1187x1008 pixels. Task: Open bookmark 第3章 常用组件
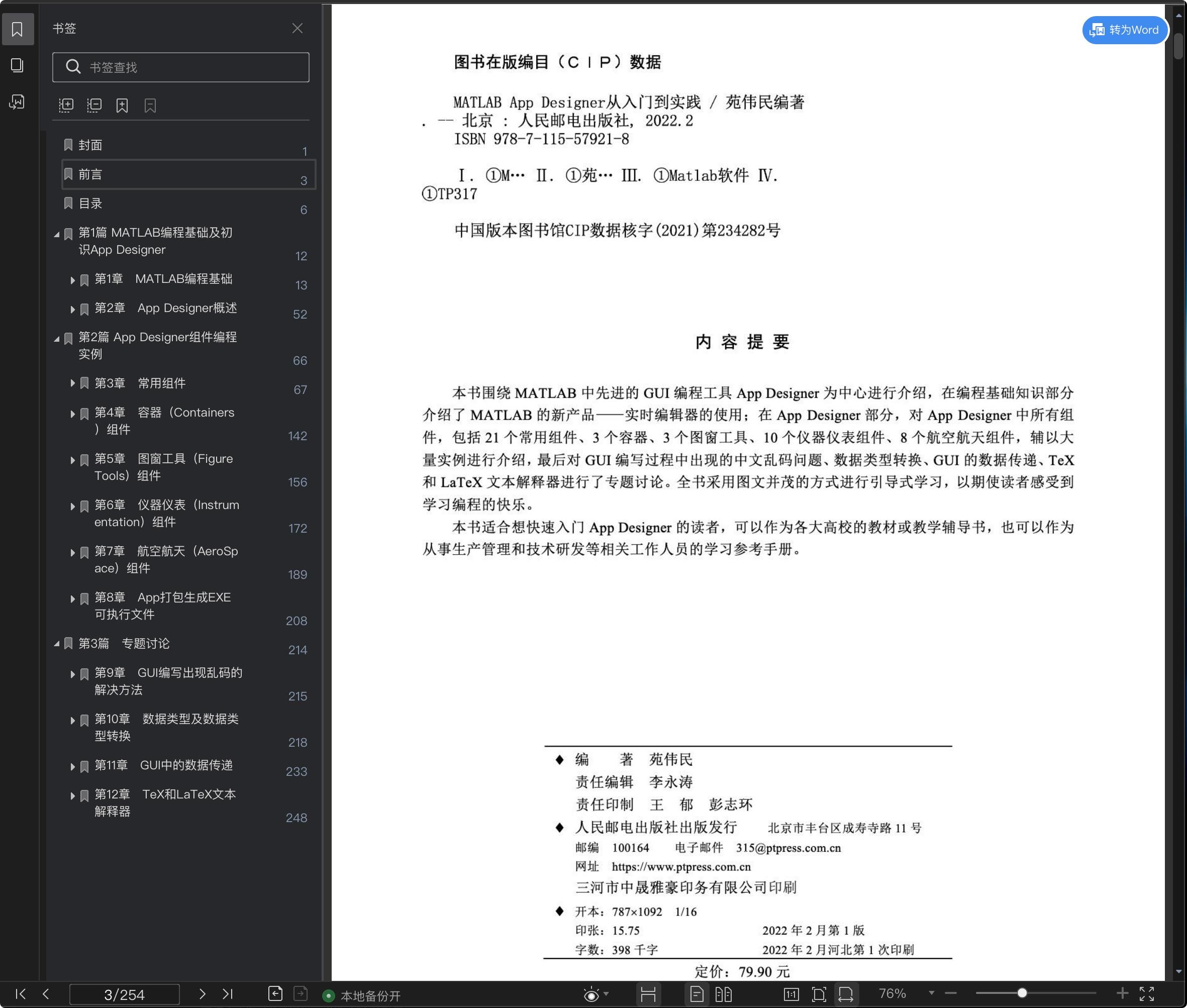[x=140, y=383]
